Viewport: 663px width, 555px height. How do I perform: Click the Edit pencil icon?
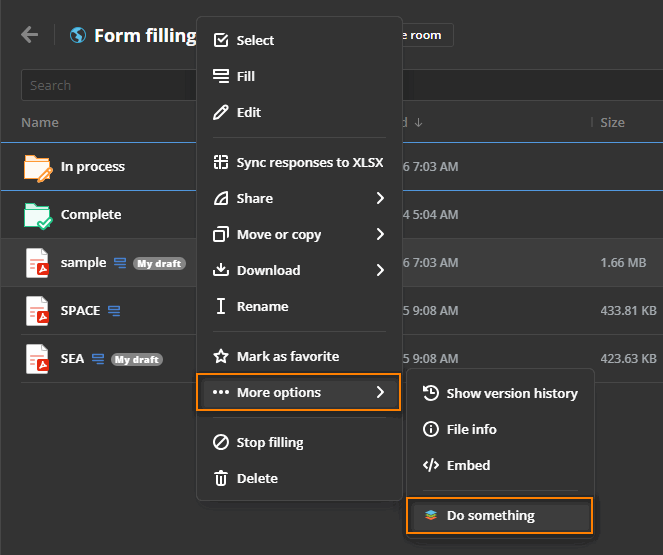coord(221,112)
